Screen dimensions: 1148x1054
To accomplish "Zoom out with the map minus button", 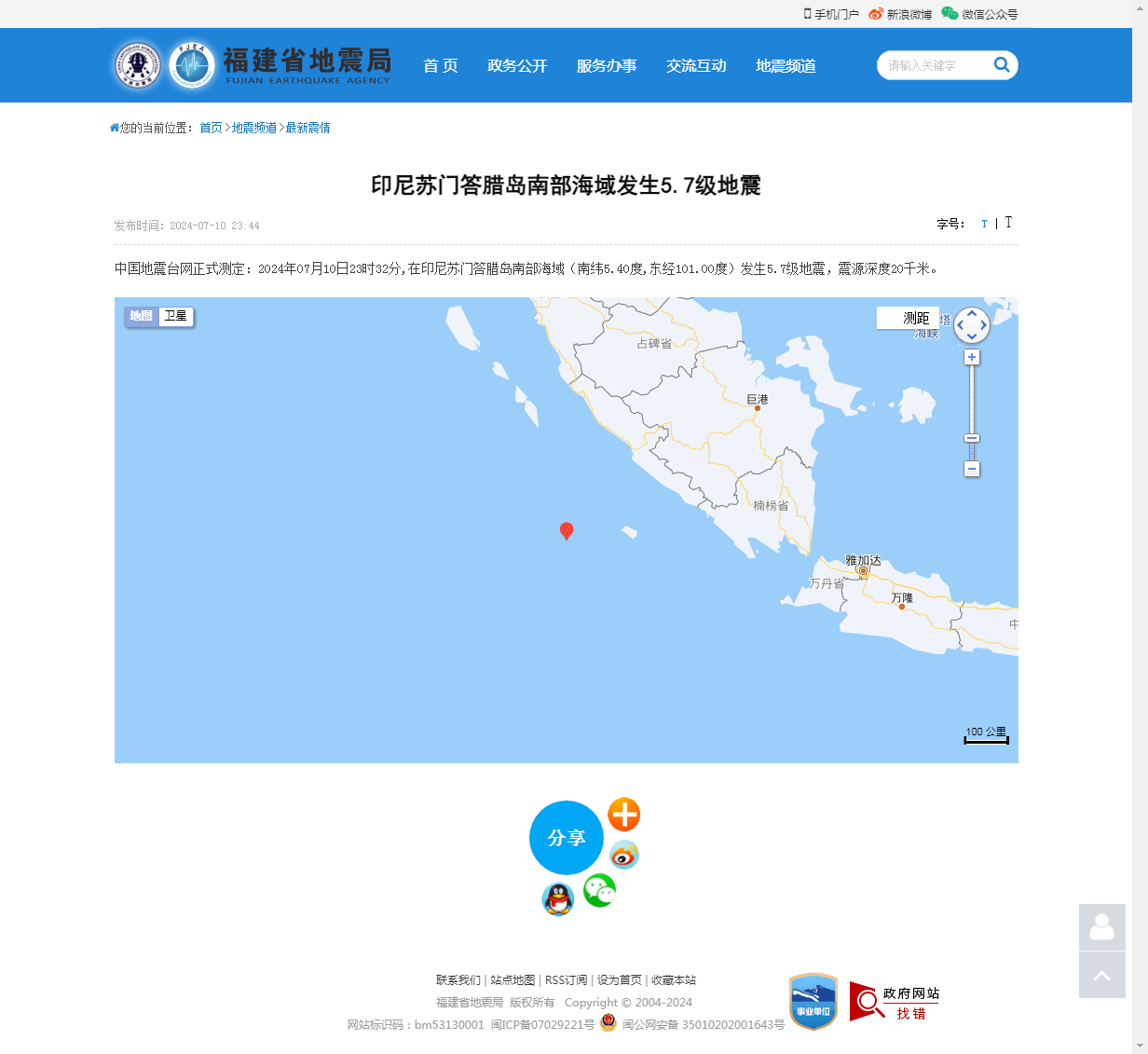I will [972, 469].
